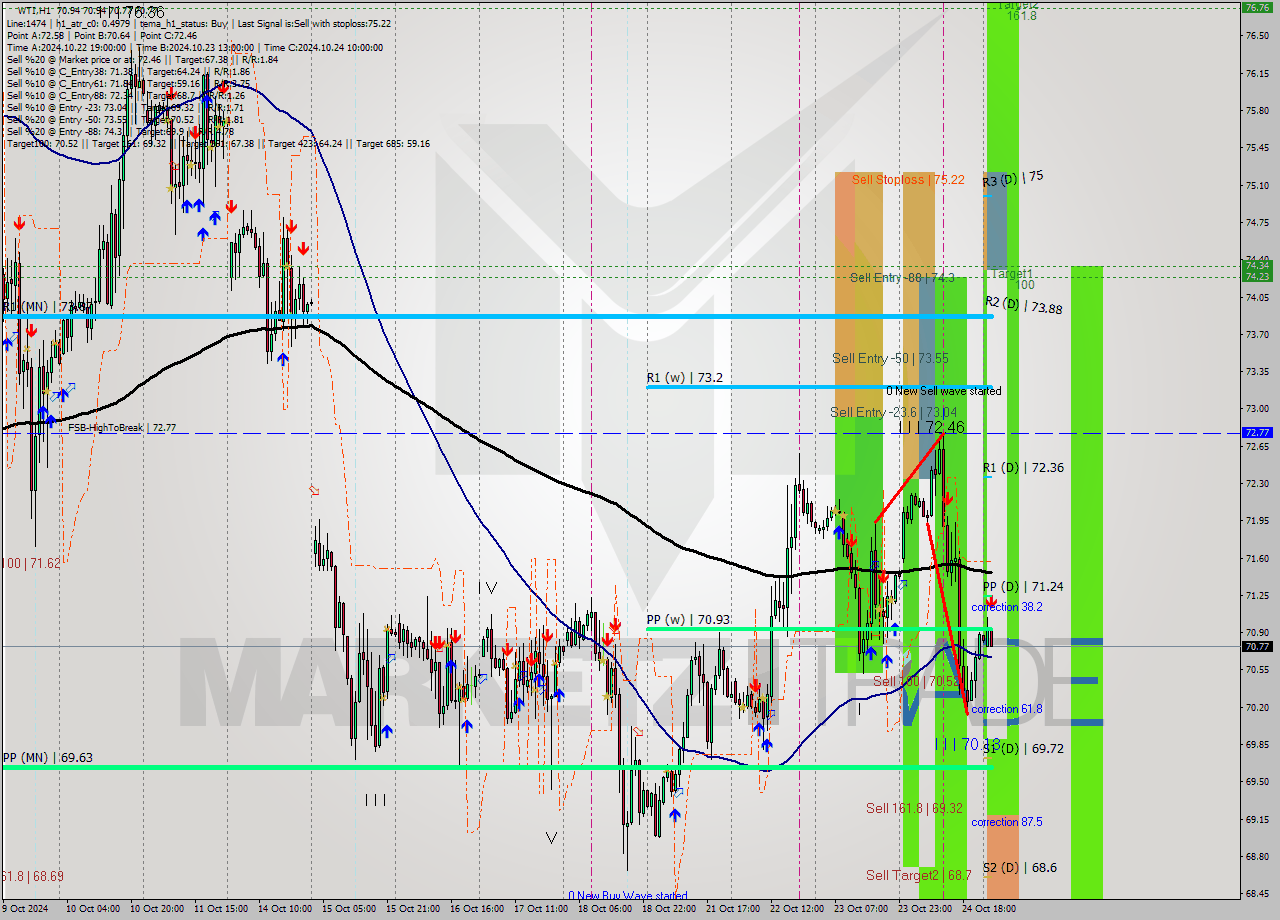Select the R1 (w) | 73.2 weekly label

pyautogui.click(x=685, y=378)
